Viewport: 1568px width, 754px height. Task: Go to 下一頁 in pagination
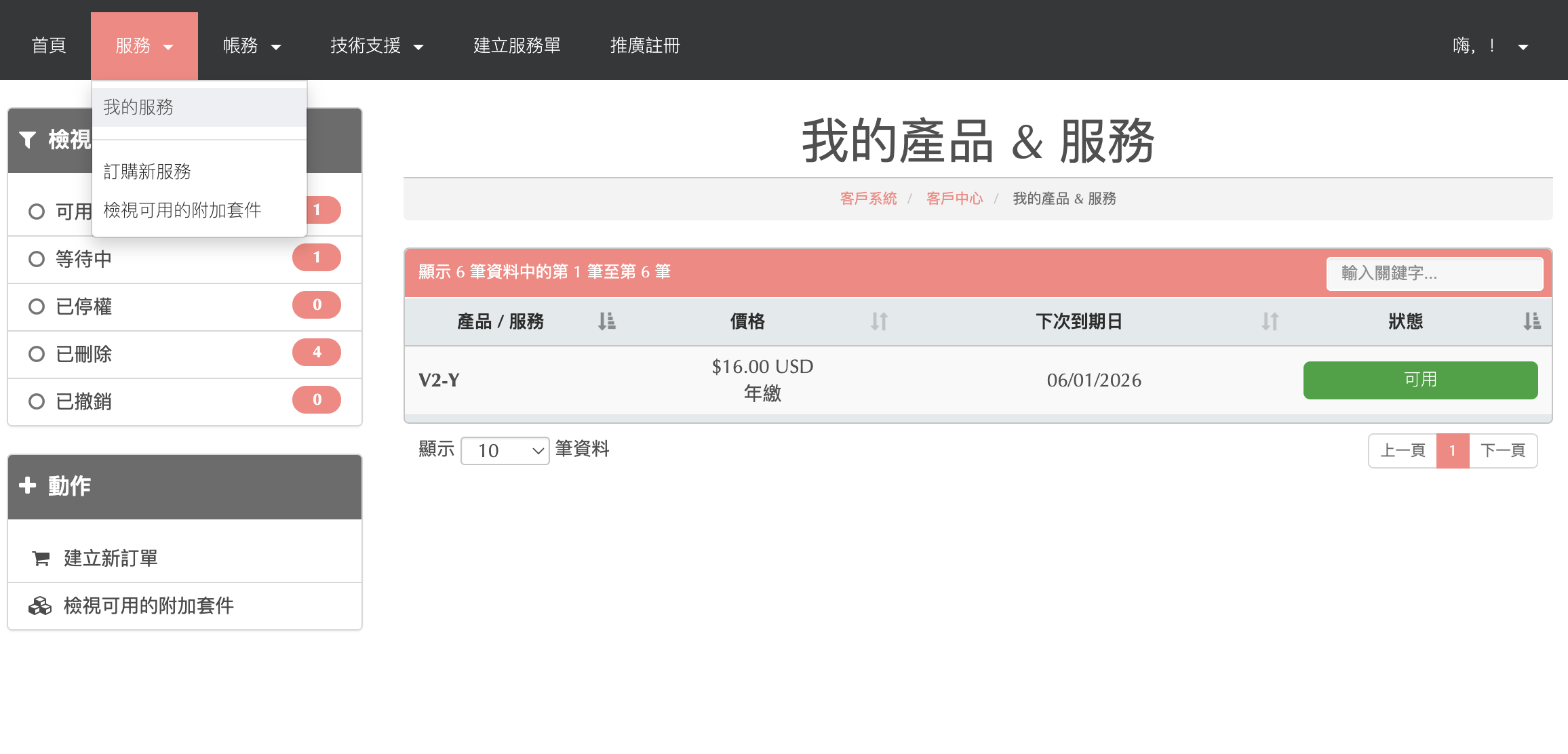point(1502,451)
